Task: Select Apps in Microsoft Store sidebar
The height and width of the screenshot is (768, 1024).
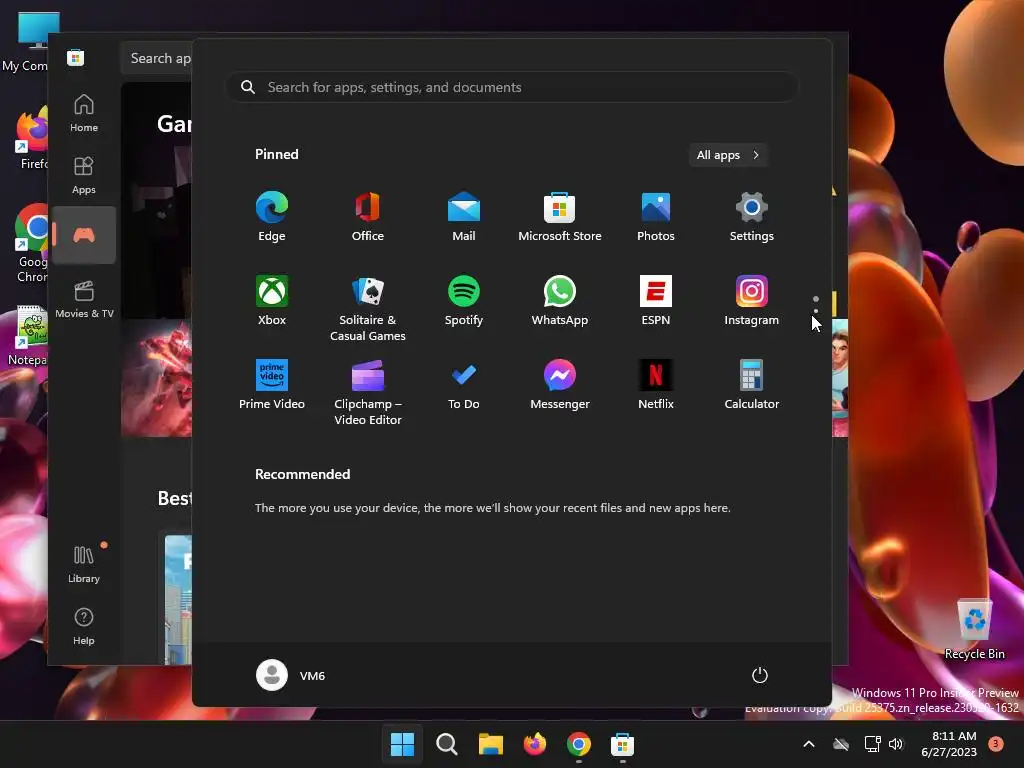Action: point(84,175)
